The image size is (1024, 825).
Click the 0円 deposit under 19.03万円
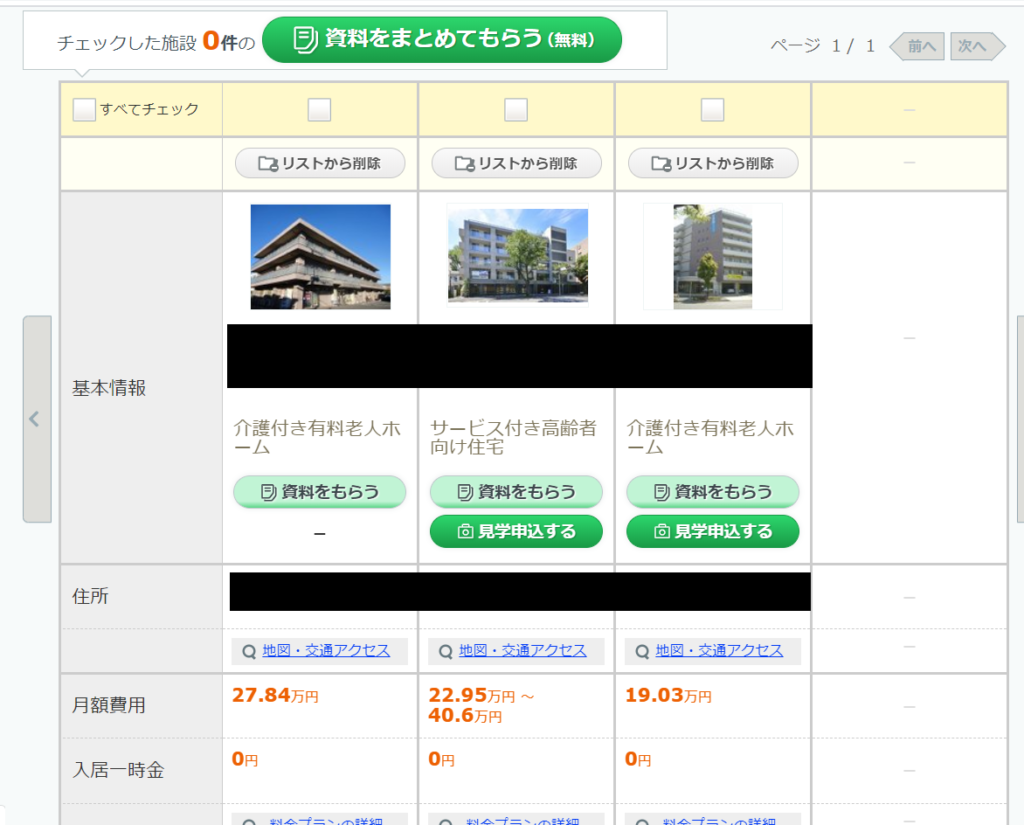pyautogui.click(x=638, y=759)
